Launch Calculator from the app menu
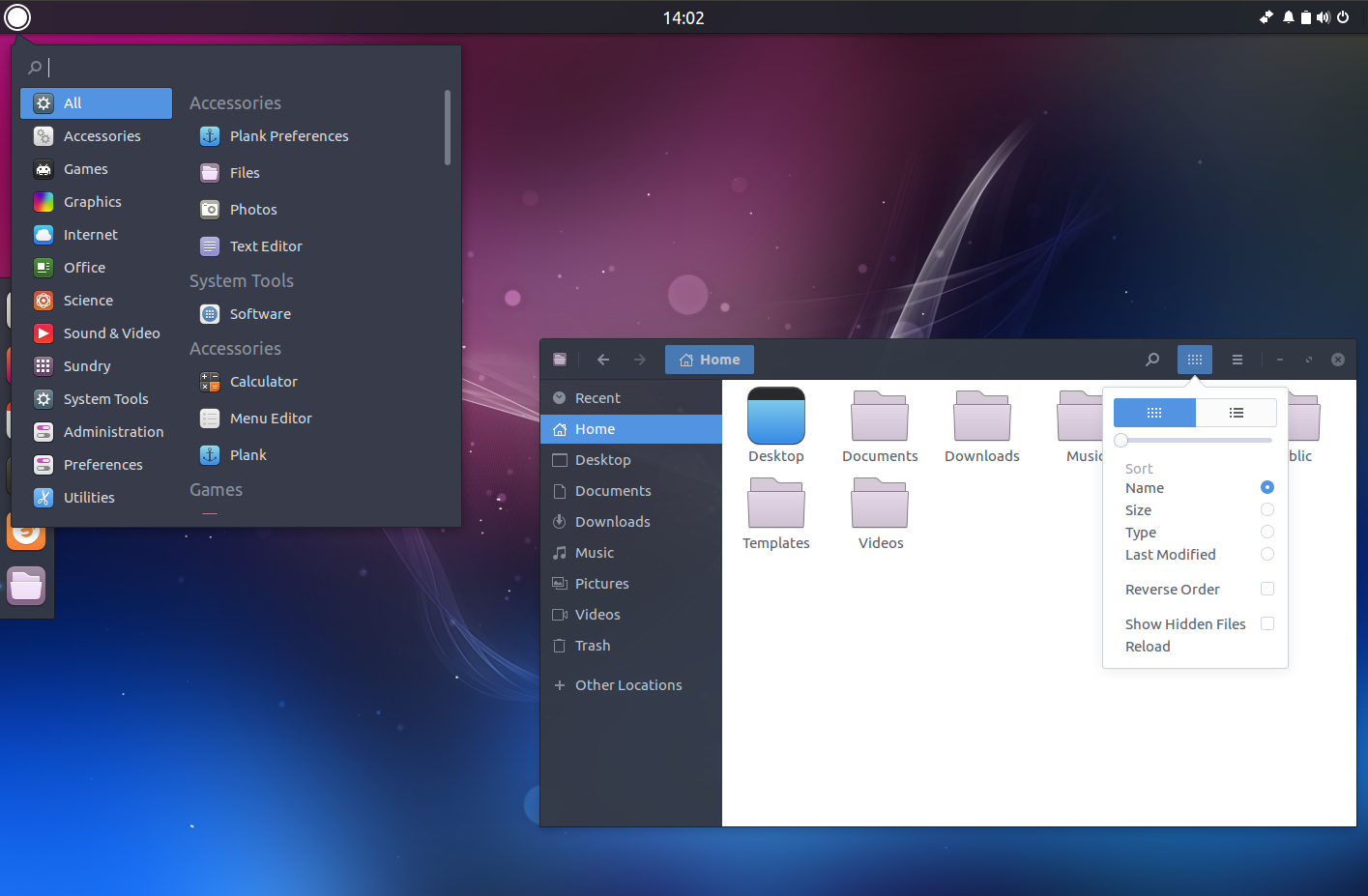This screenshot has height=896, width=1368. tap(248, 382)
